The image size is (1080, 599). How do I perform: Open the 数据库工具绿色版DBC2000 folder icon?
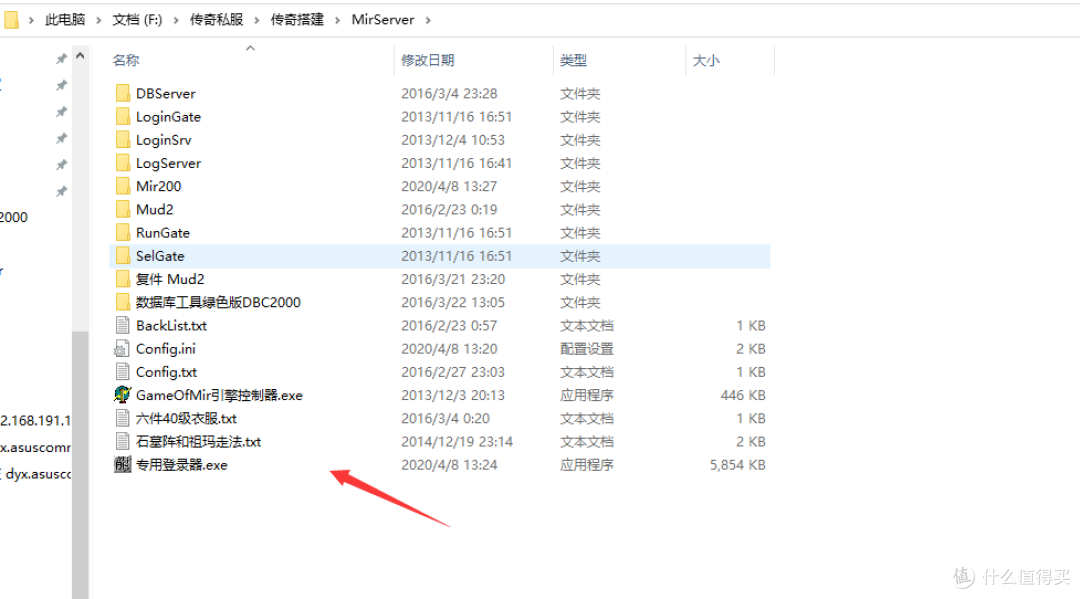tap(122, 302)
